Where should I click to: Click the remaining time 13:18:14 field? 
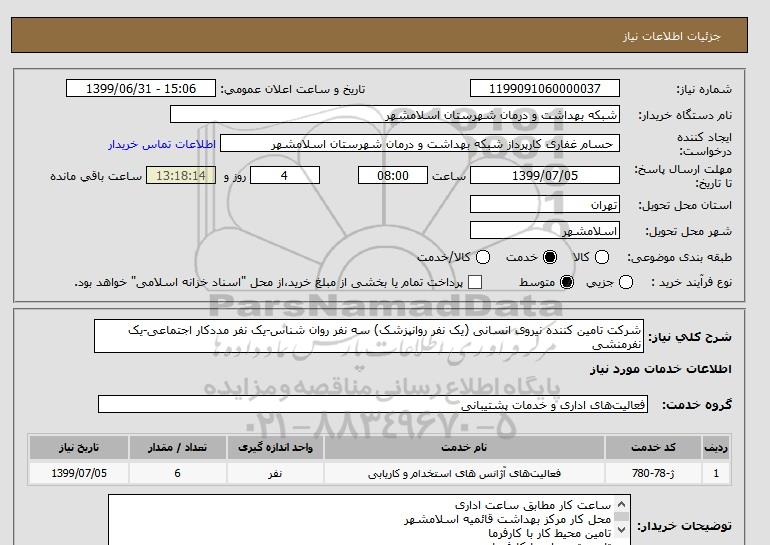[181, 175]
